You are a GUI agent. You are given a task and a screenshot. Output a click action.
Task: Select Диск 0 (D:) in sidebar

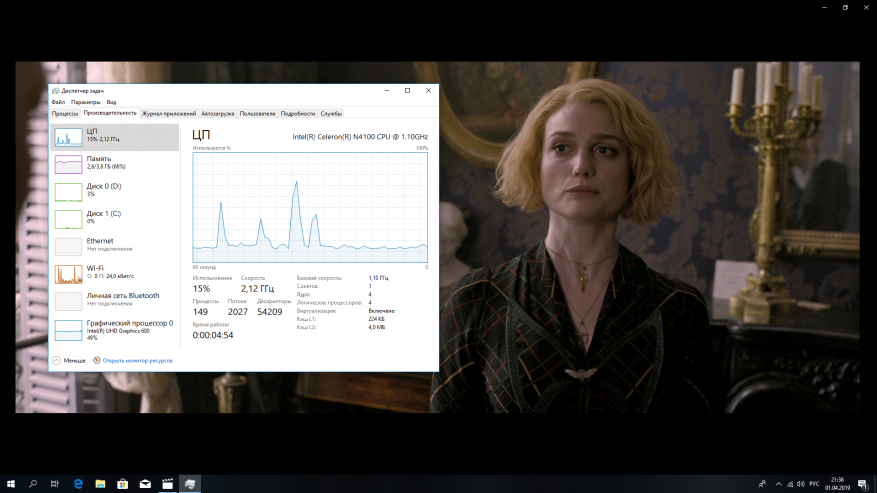pos(115,191)
